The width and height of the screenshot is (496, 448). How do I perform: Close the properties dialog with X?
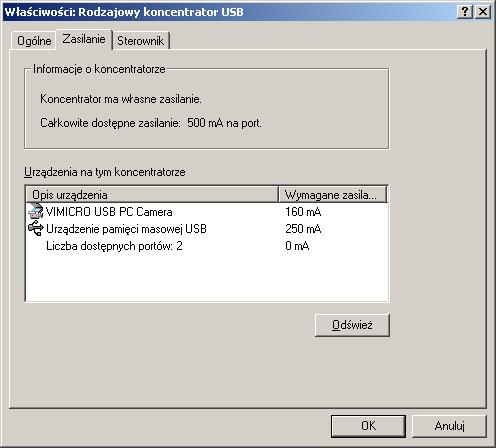(483, 12)
